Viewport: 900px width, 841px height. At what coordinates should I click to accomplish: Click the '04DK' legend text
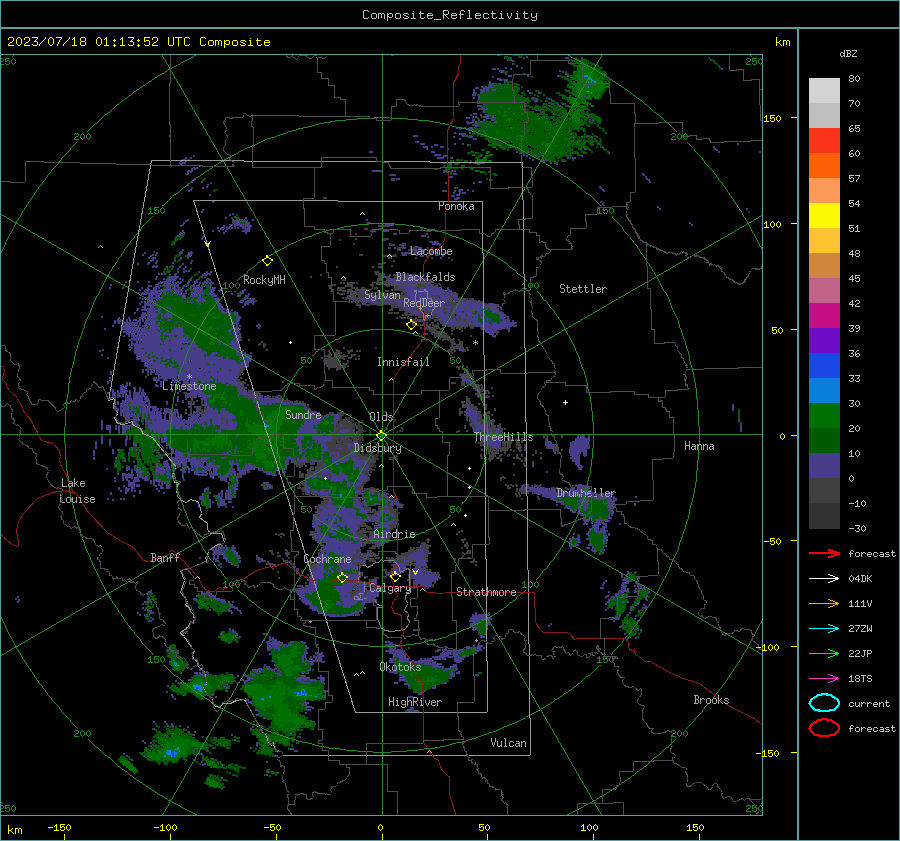tap(860, 579)
